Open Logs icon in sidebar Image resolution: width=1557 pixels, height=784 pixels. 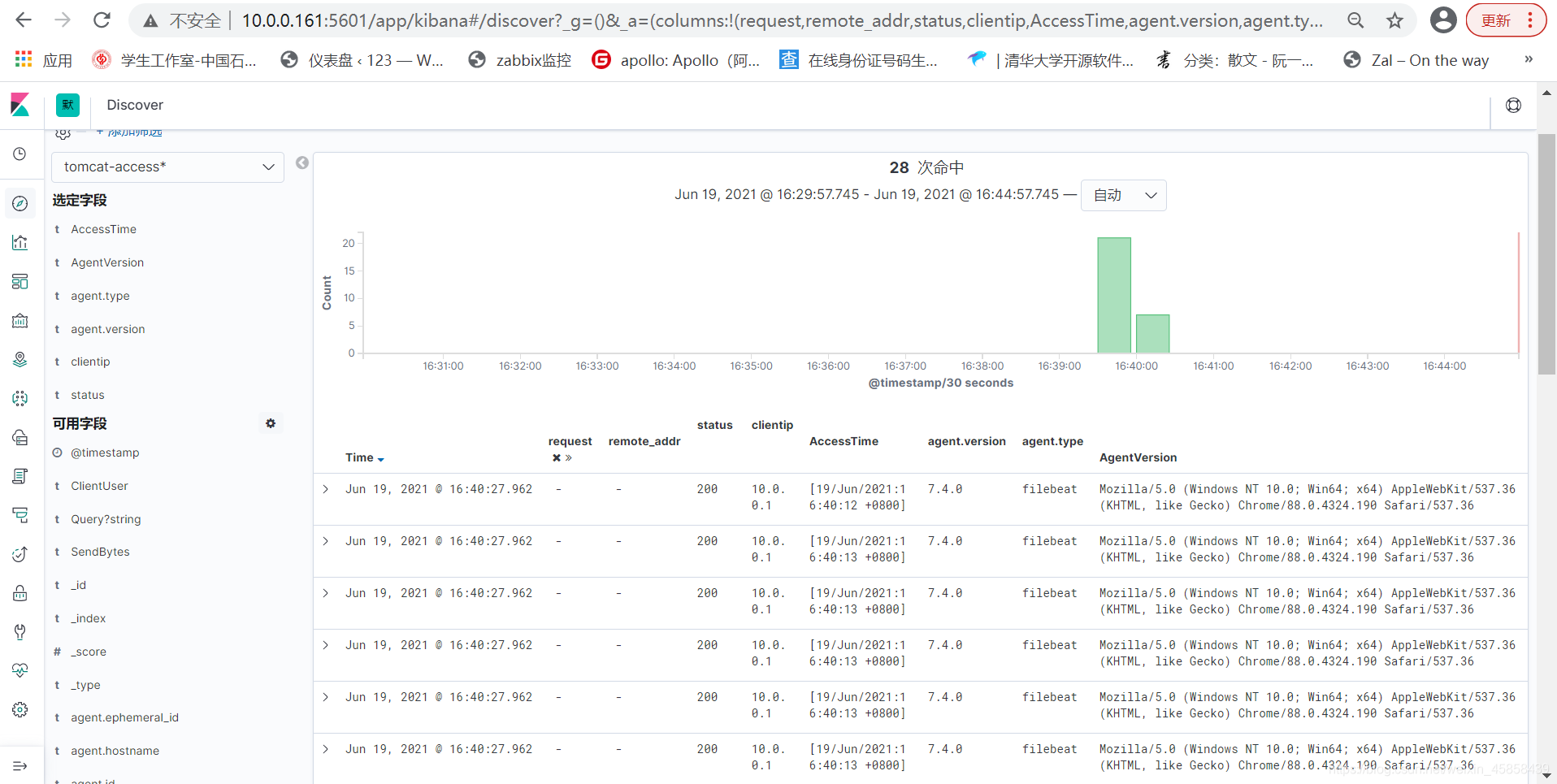[x=20, y=476]
